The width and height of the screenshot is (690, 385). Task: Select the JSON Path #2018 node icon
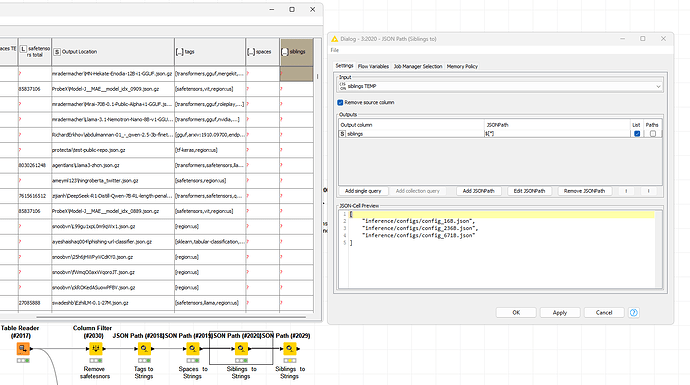pyautogui.click(x=144, y=349)
